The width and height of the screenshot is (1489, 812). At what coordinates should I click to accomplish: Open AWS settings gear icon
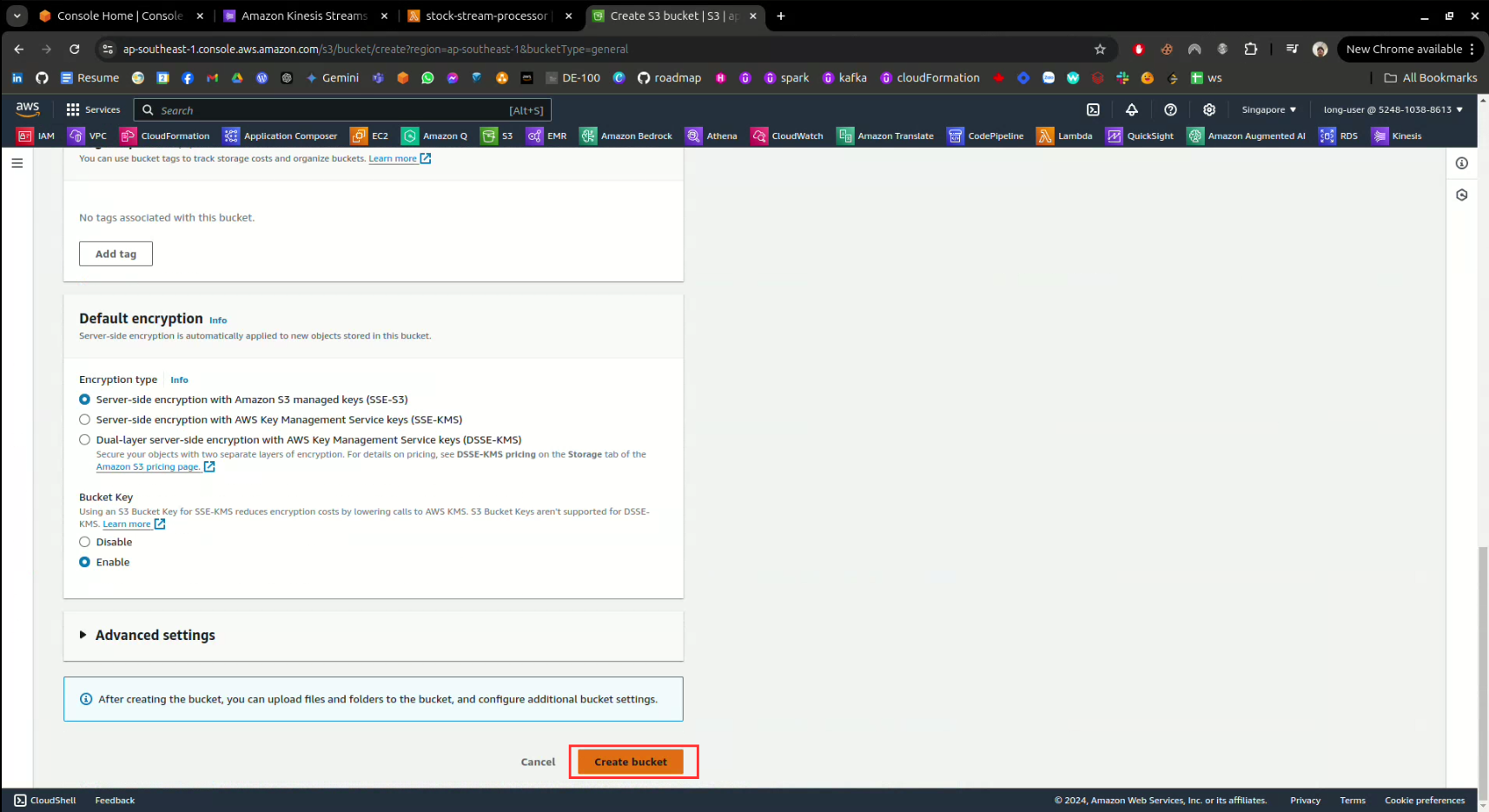1208,110
